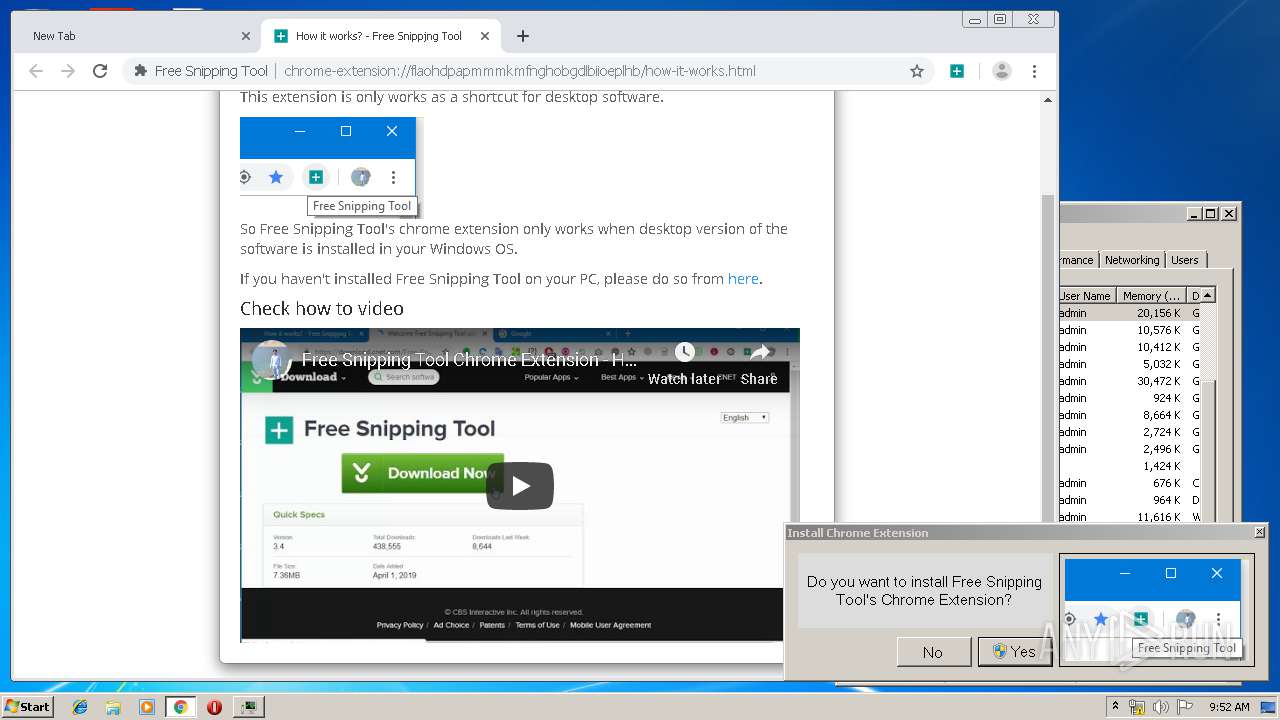Sort by Memory column header
The image size is (1280, 720).
1151,296
